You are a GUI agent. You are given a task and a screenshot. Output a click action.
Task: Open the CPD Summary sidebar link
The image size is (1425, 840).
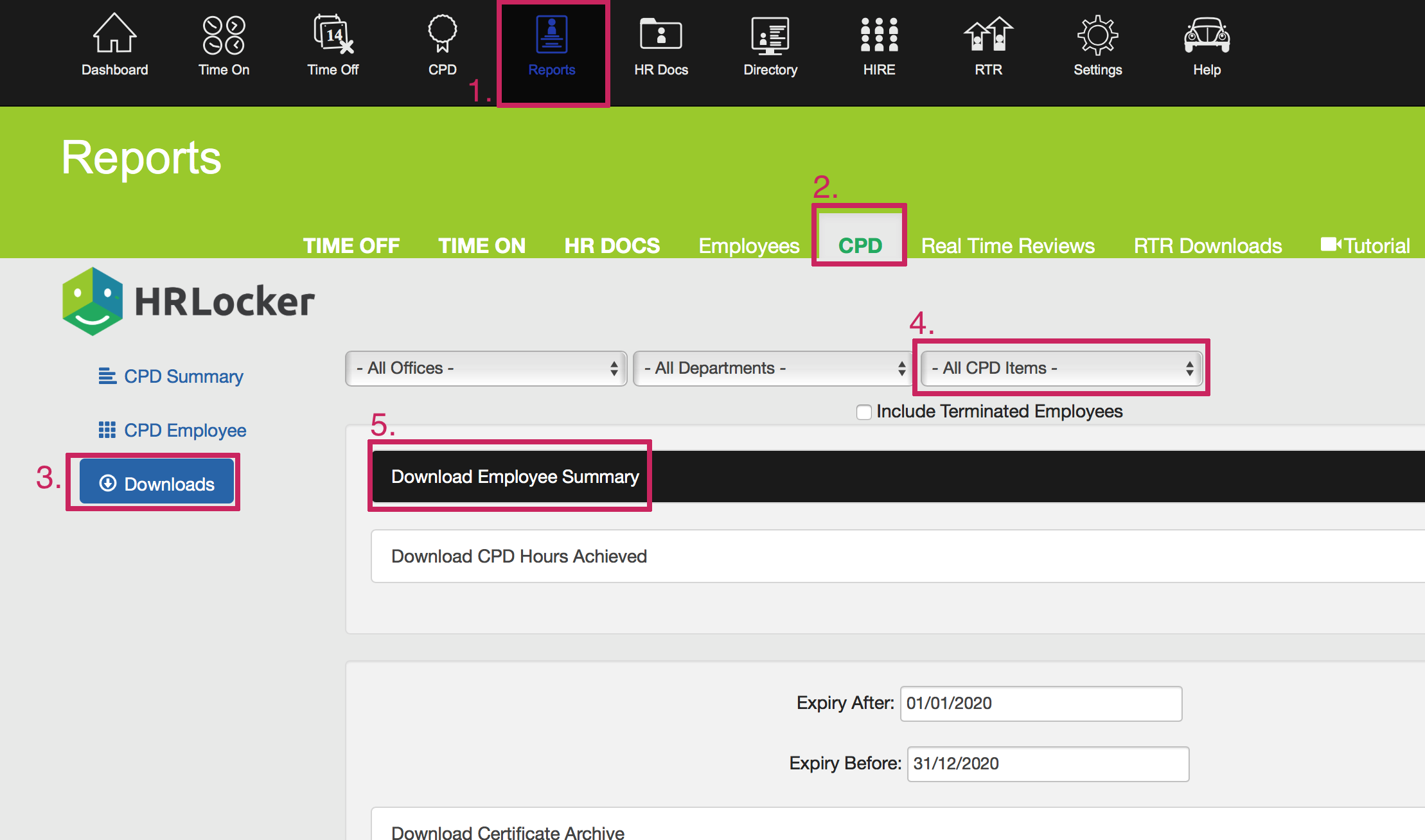(183, 376)
